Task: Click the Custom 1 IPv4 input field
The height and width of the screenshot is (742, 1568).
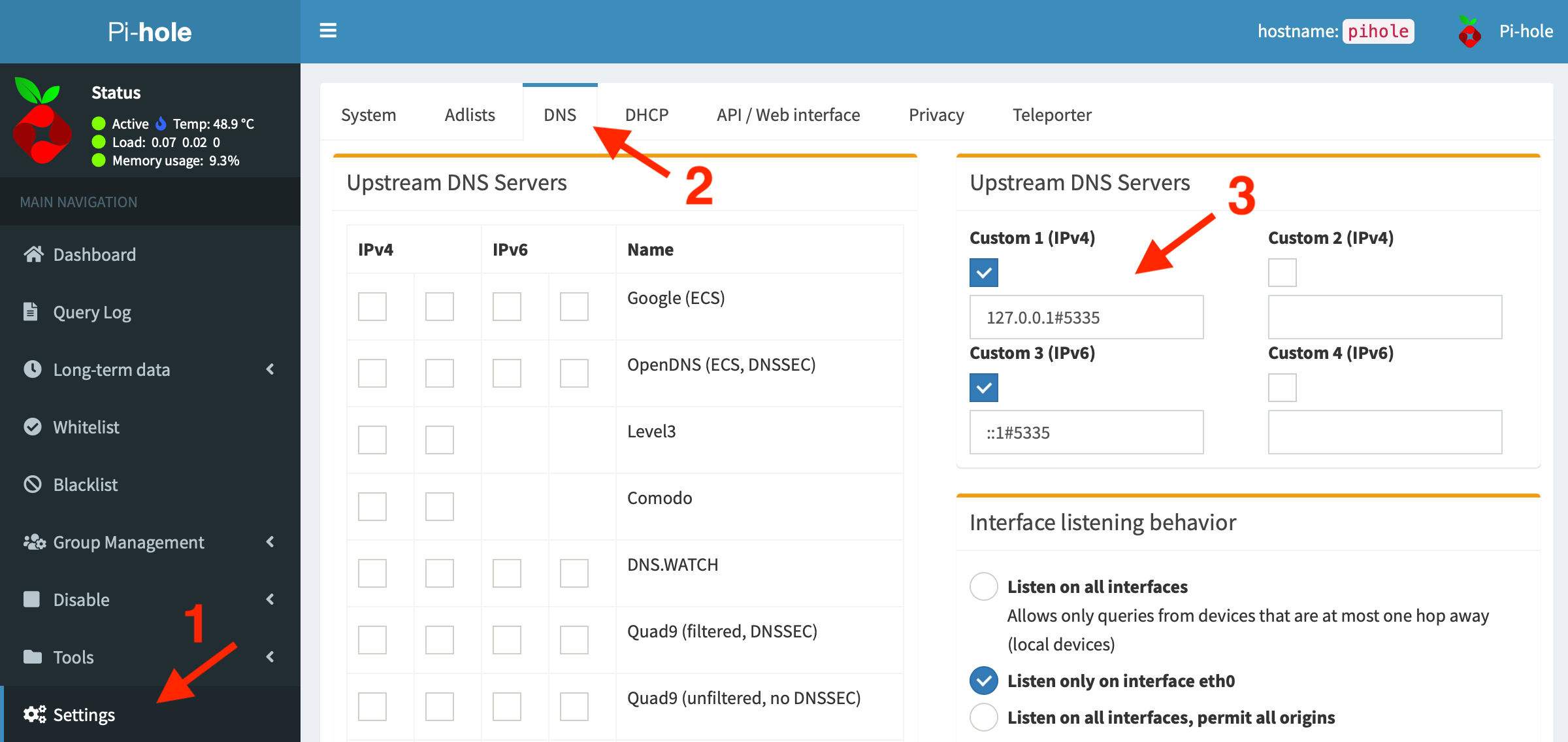Action: (x=1086, y=317)
